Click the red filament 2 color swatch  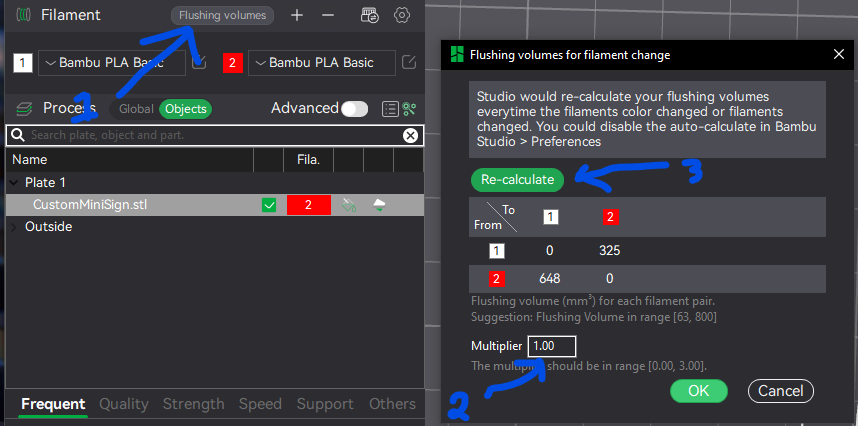coord(232,63)
